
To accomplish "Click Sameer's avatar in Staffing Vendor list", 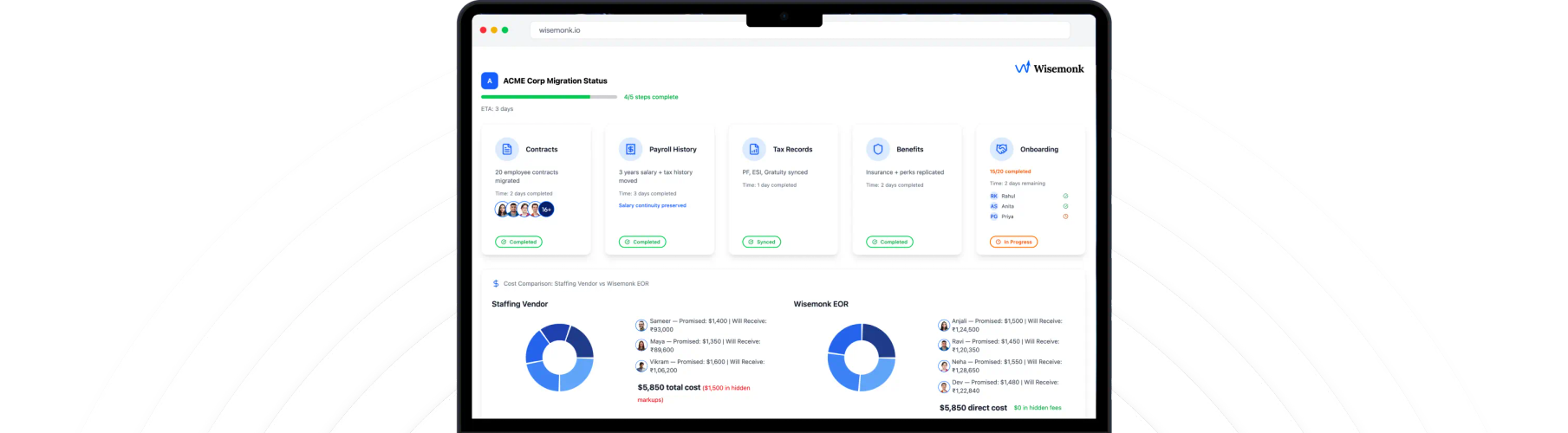I will tap(641, 326).
